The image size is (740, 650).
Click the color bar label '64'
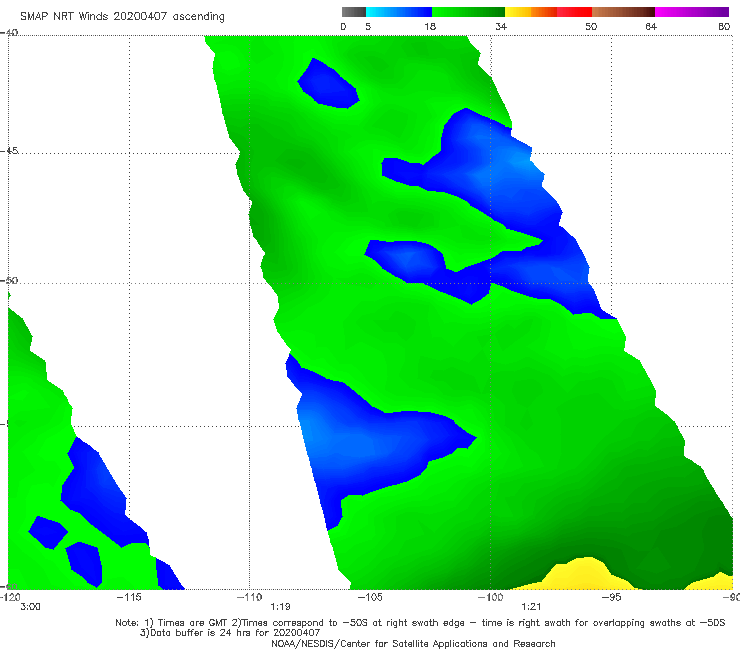click(651, 26)
